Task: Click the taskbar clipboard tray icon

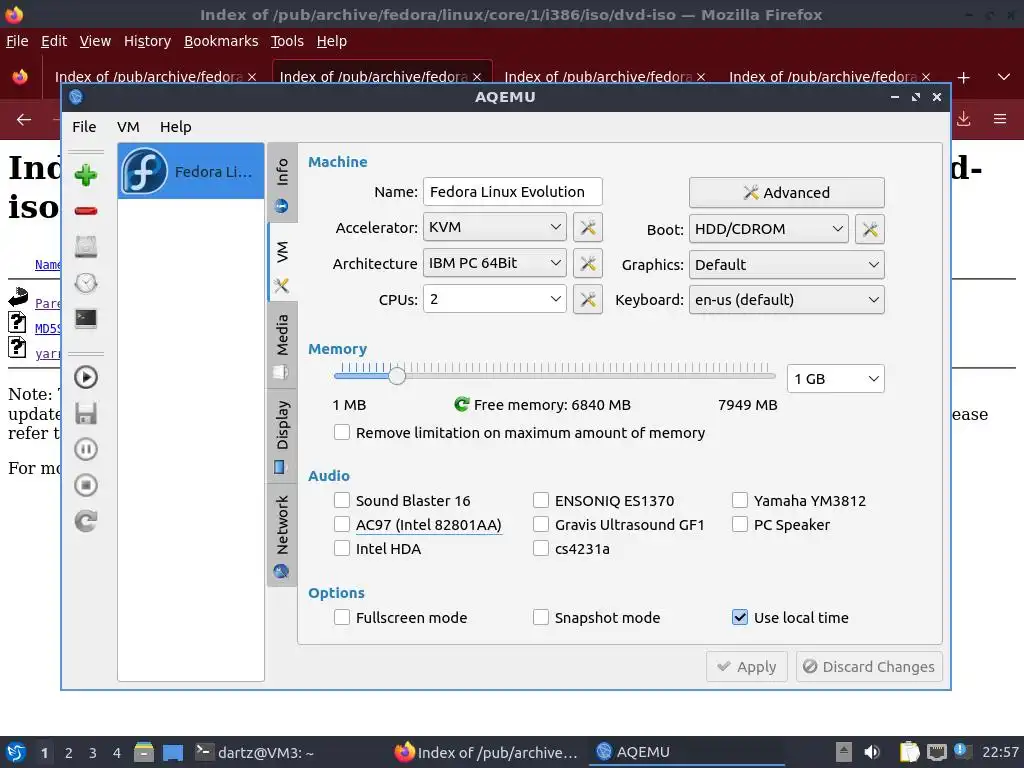Action: [908, 752]
